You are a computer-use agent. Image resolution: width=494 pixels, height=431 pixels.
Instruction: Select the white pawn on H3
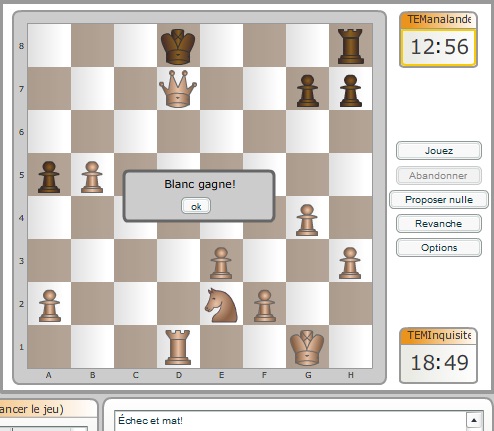[x=350, y=263]
